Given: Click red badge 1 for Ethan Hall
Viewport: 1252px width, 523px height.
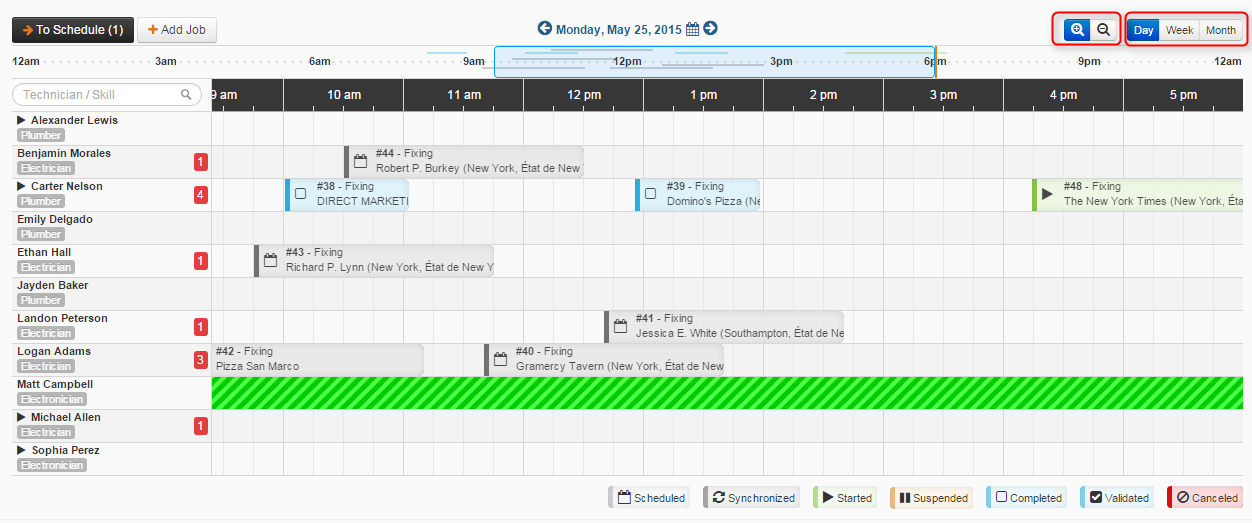Looking at the screenshot, I should pyautogui.click(x=201, y=261).
